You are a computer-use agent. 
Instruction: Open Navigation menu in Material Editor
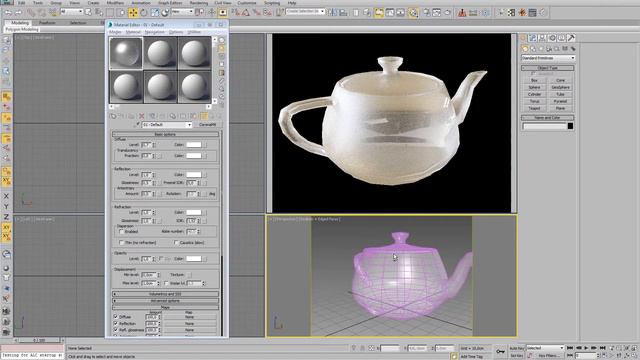coord(155,32)
